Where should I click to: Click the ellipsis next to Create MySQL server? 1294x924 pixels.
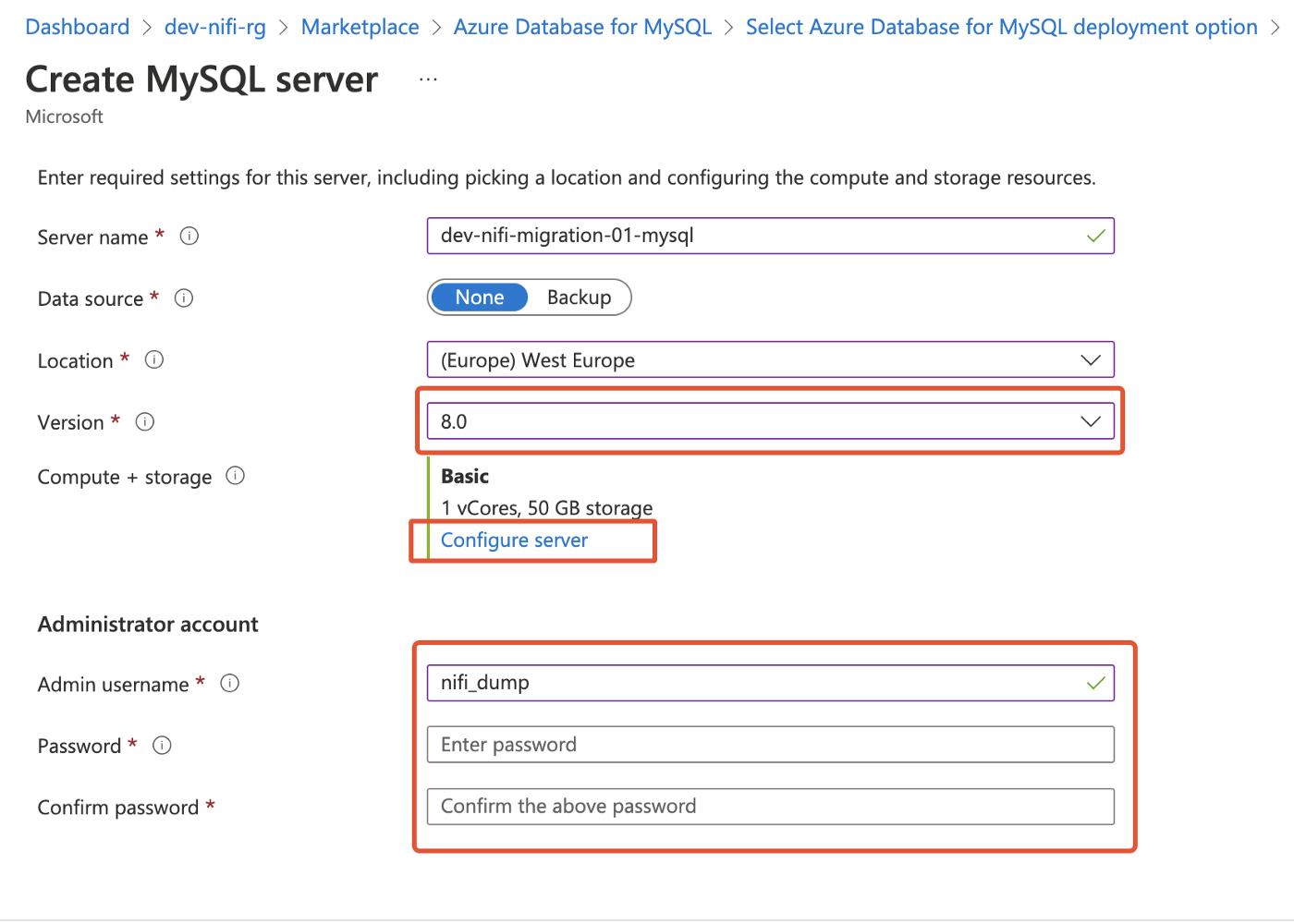click(x=428, y=79)
